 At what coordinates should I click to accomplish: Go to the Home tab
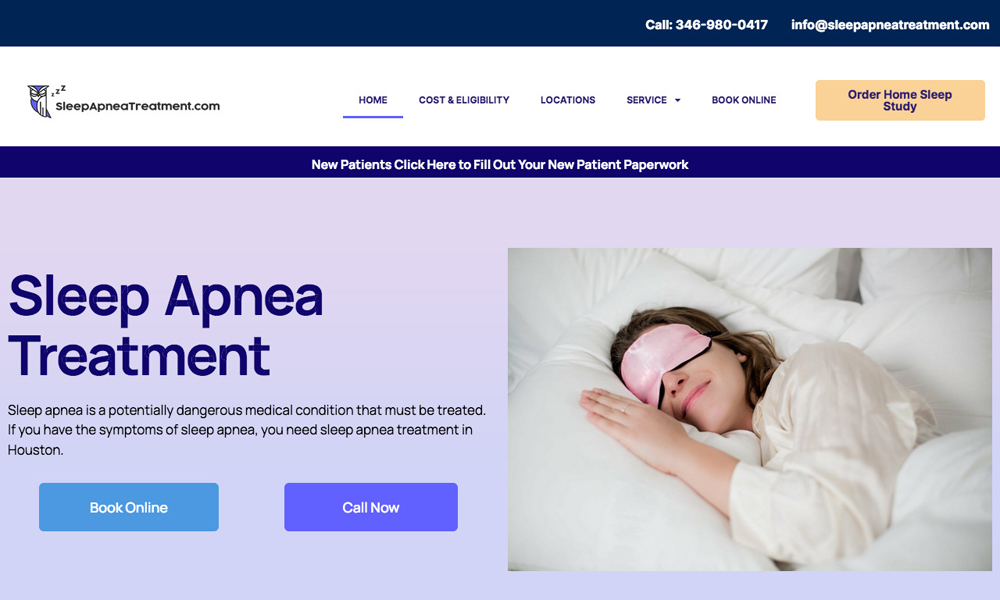pos(372,100)
